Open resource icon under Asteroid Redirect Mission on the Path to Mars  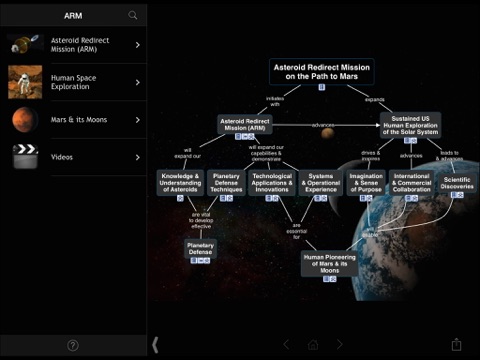(322, 87)
